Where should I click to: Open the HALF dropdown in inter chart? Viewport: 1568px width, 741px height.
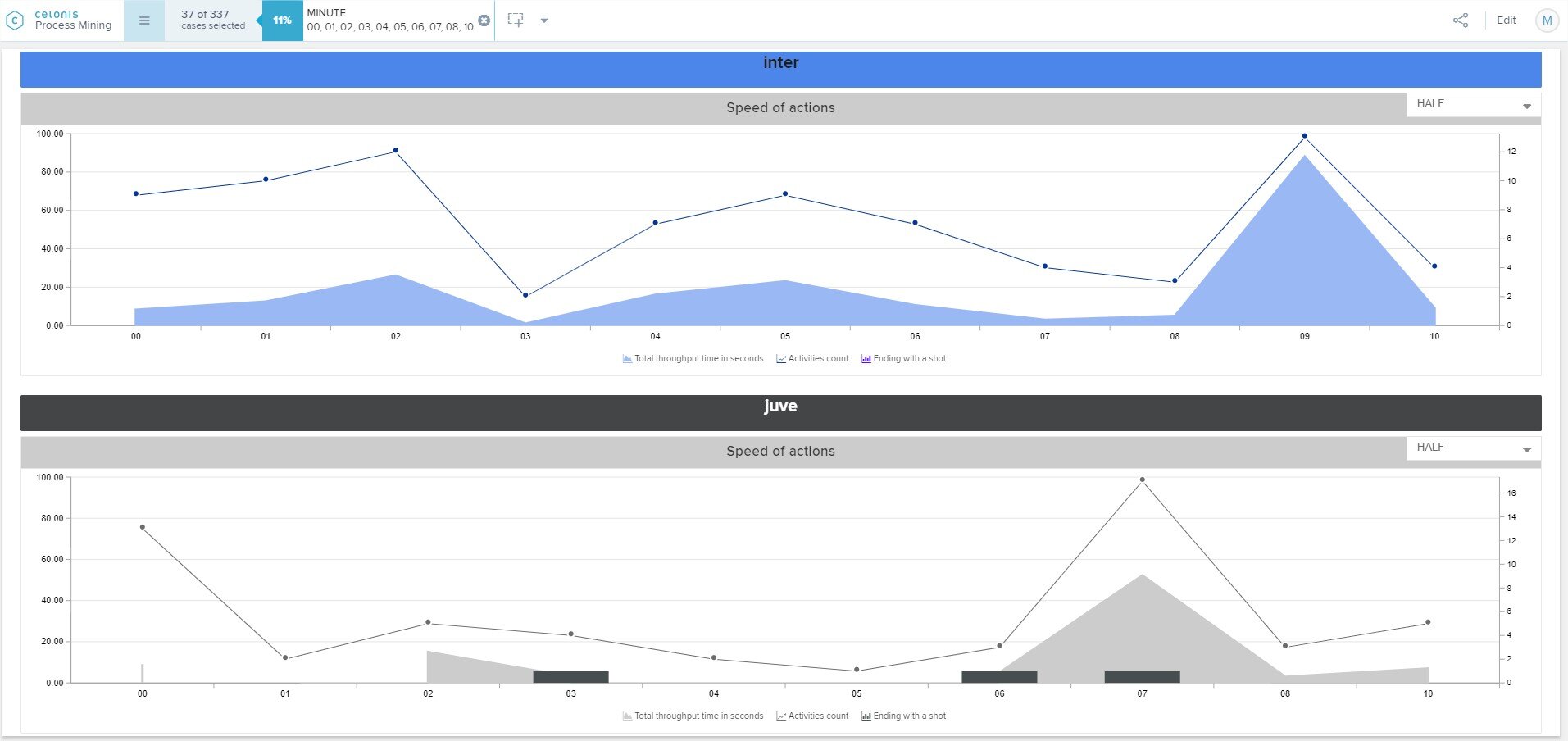[x=1473, y=104]
